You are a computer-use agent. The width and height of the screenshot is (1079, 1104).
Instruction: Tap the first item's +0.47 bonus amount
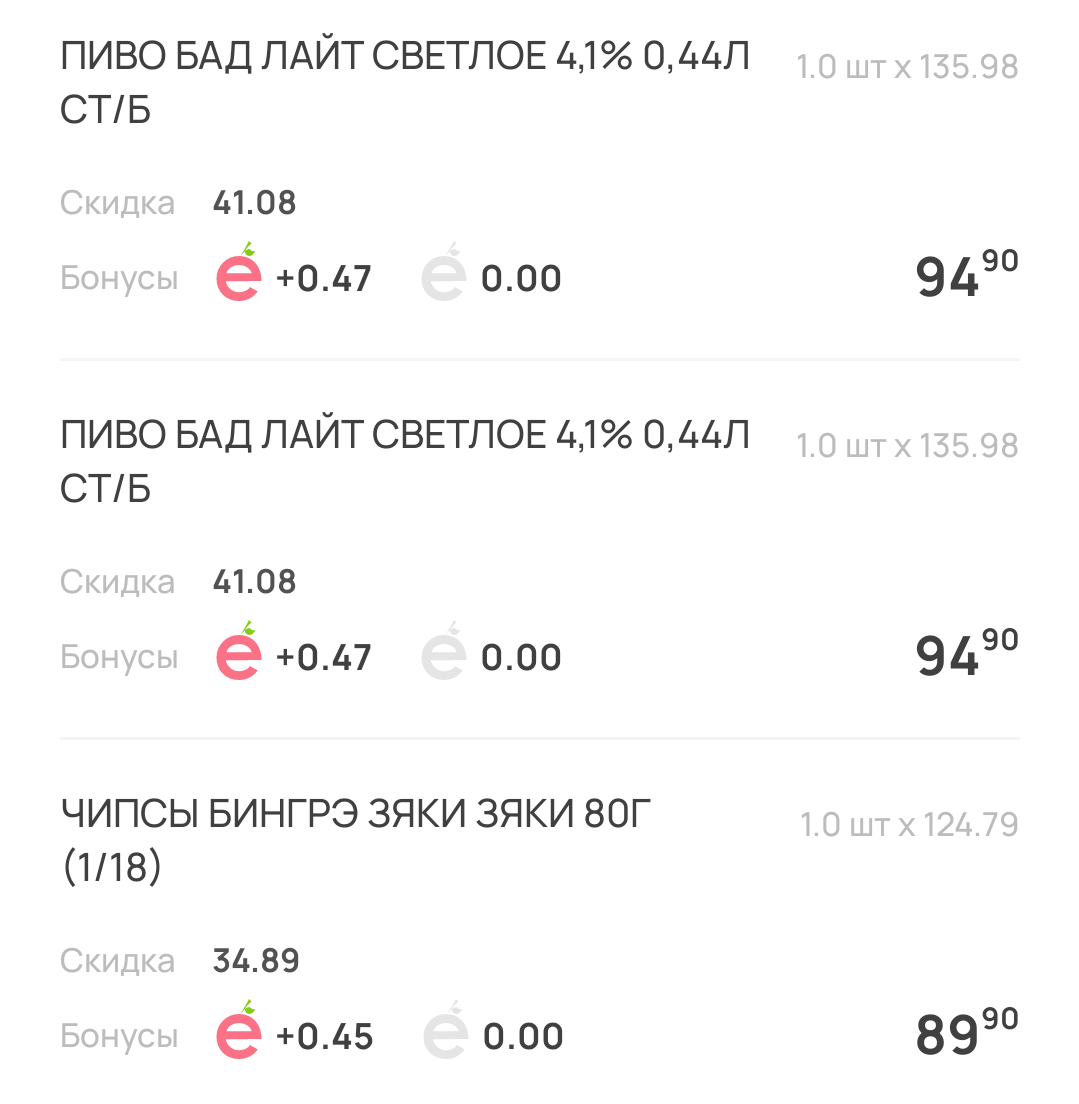[324, 279]
